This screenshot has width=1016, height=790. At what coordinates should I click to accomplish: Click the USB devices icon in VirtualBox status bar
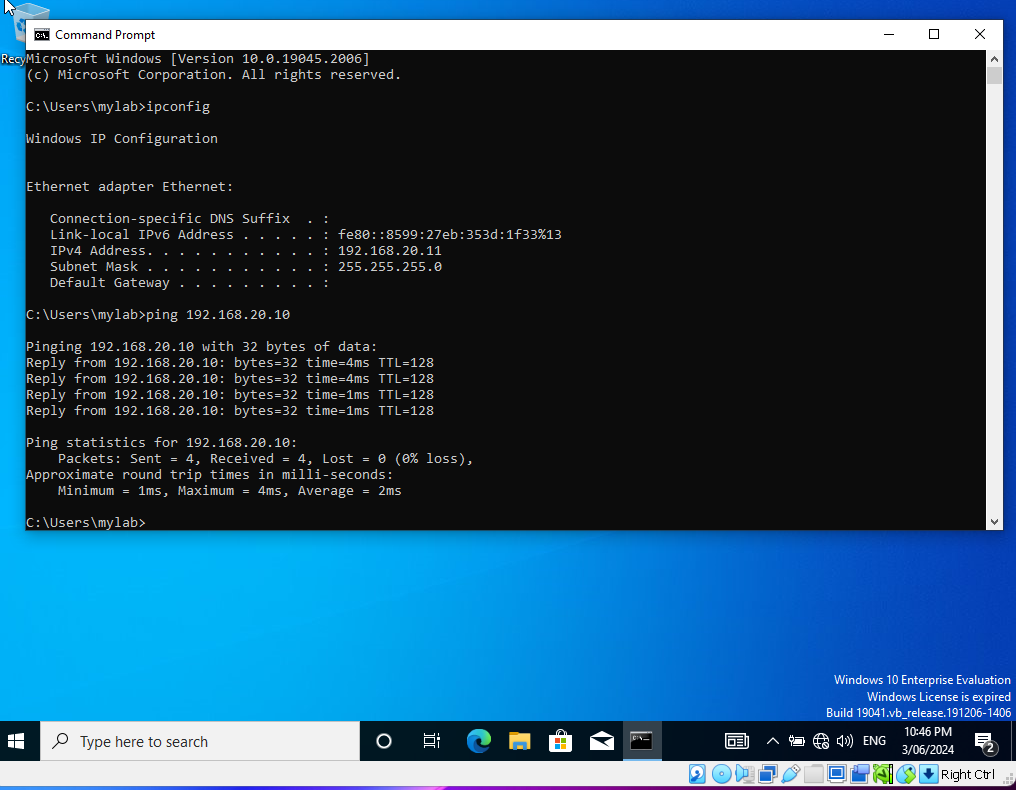[791, 773]
